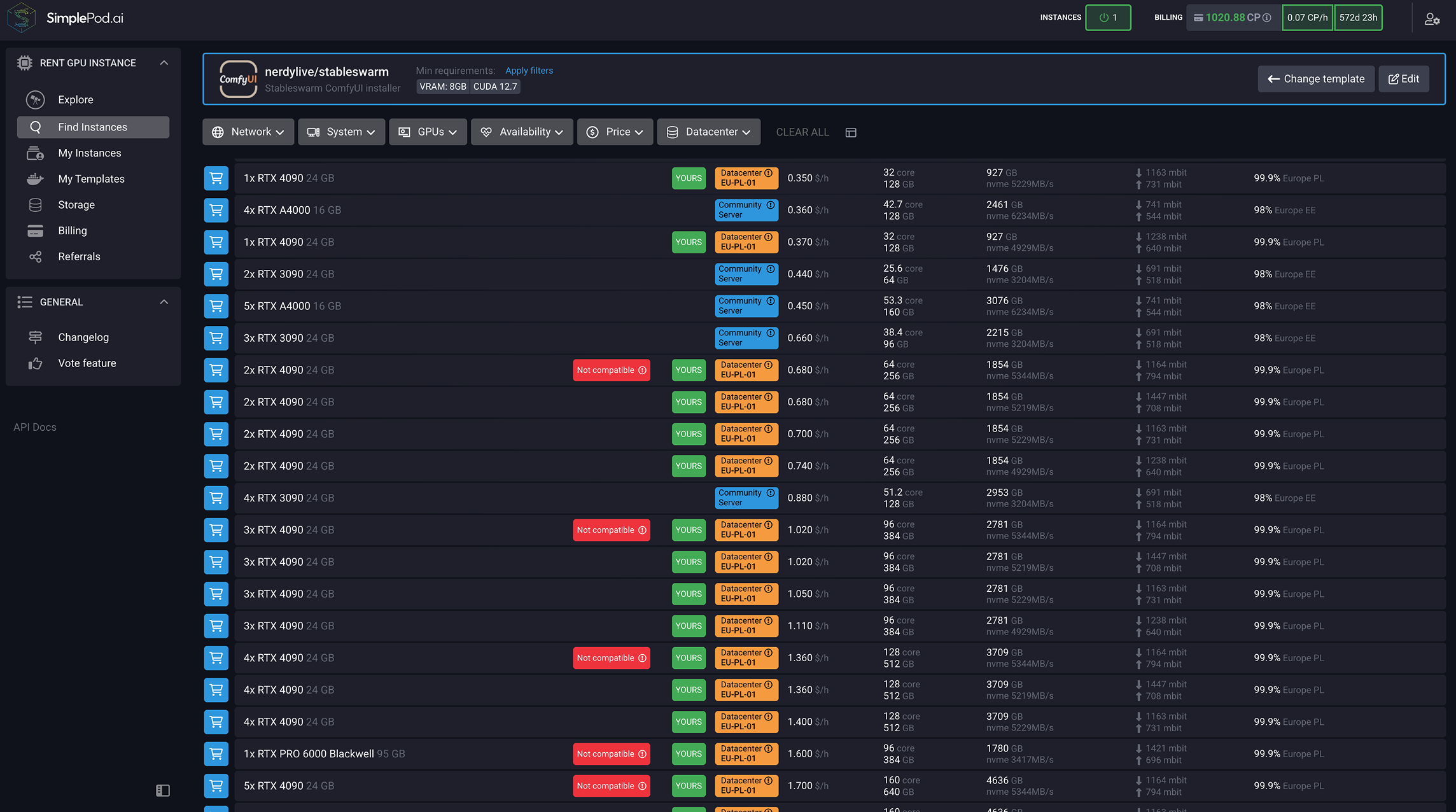
Task: Click the table layout icon beside CLEAR ALL
Action: pyautogui.click(x=851, y=132)
